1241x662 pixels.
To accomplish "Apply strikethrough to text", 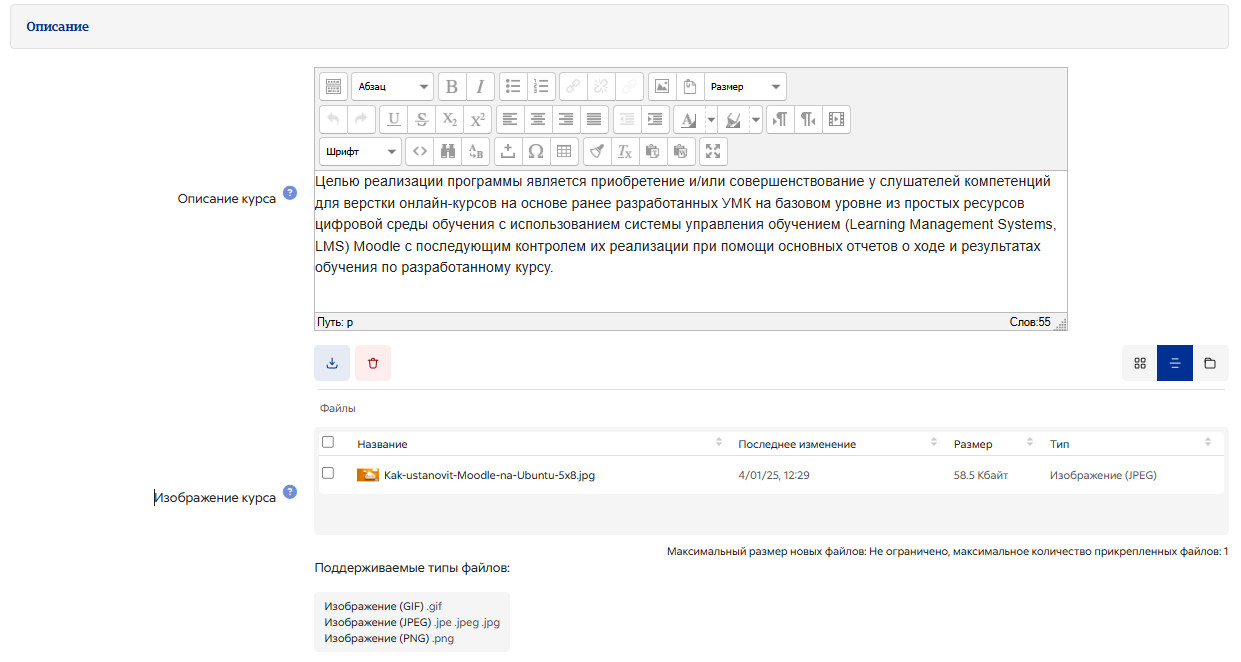I will click(422, 120).
